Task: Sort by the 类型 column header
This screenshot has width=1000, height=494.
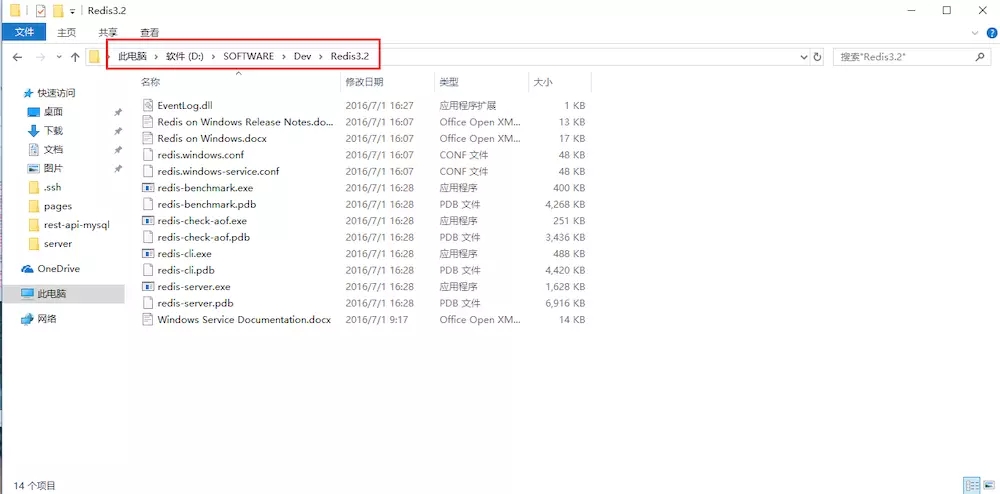Action: (x=449, y=82)
